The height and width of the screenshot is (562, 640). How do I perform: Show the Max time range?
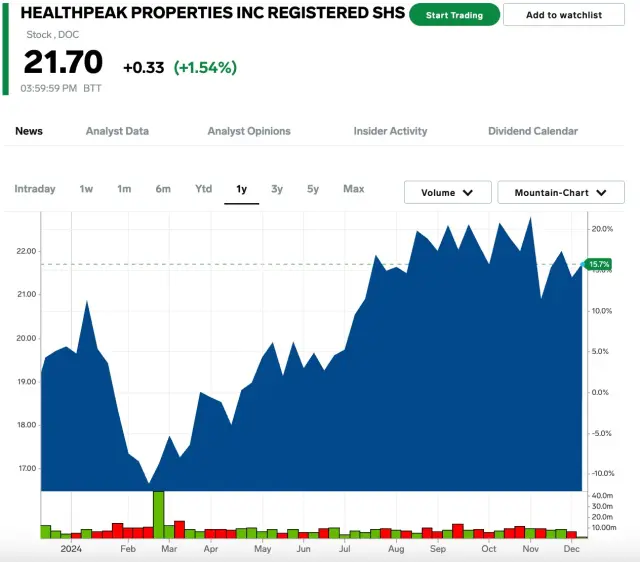pyautogui.click(x=353, y=189)
